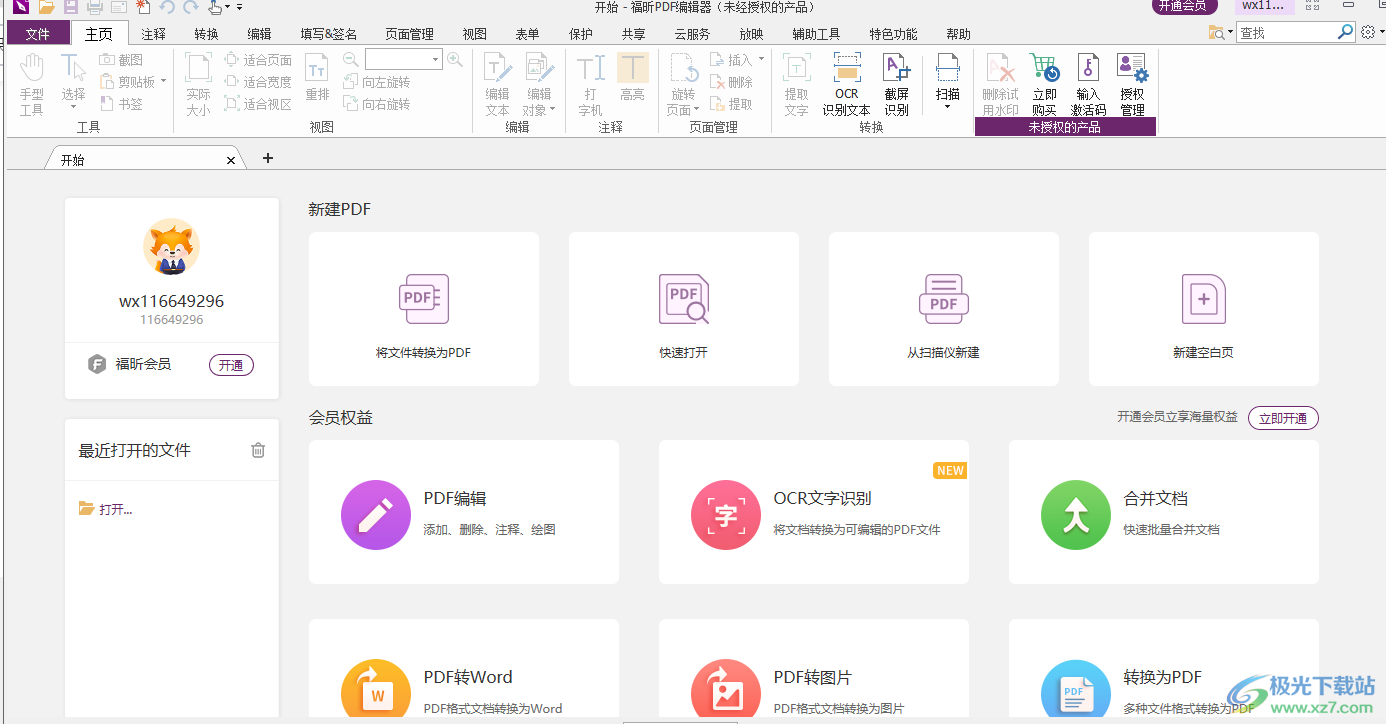
Task: Click Rotate Left (向左旋转)
Action: tap(376, 82)
